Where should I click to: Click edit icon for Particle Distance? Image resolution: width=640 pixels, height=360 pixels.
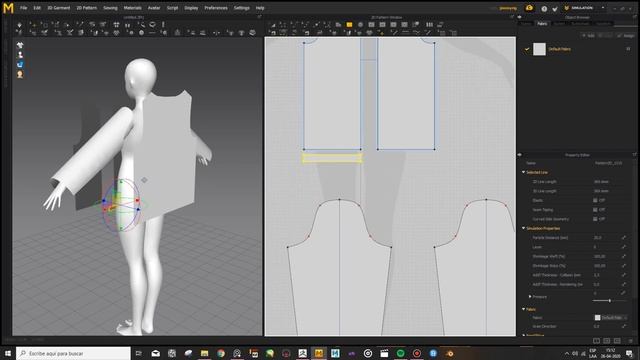pyautogui.click(x=624, y=238)
